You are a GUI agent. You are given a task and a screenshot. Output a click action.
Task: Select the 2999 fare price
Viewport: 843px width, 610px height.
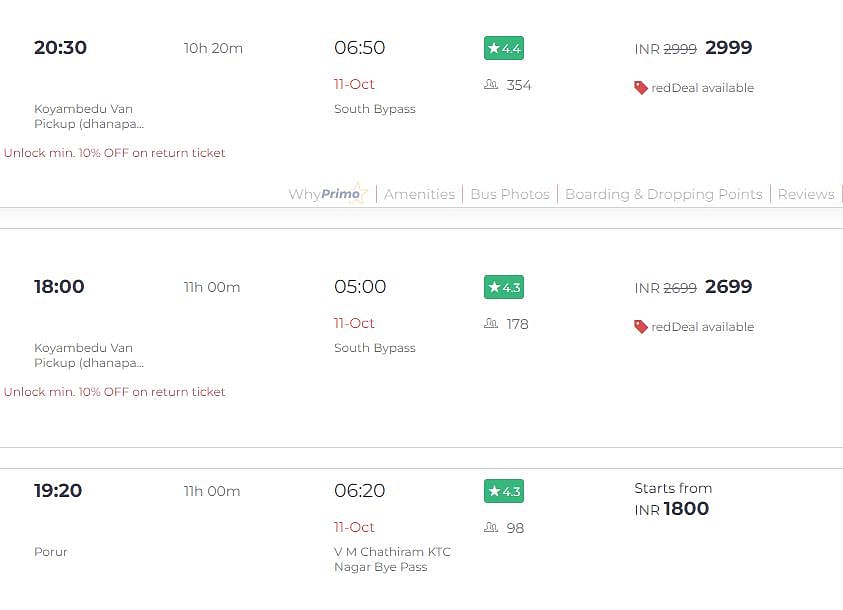coord(728,48)
